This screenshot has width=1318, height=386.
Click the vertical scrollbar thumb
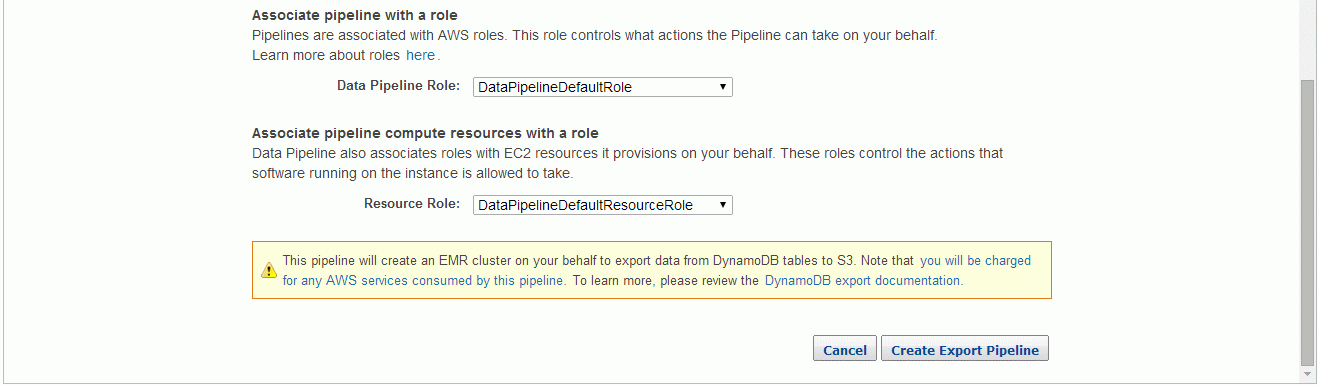[1308, 222]
